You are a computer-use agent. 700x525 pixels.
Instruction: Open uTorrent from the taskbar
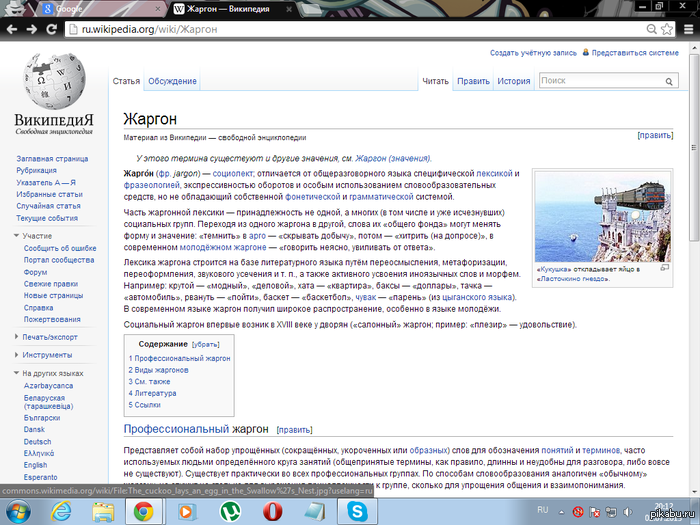[230, 512]
